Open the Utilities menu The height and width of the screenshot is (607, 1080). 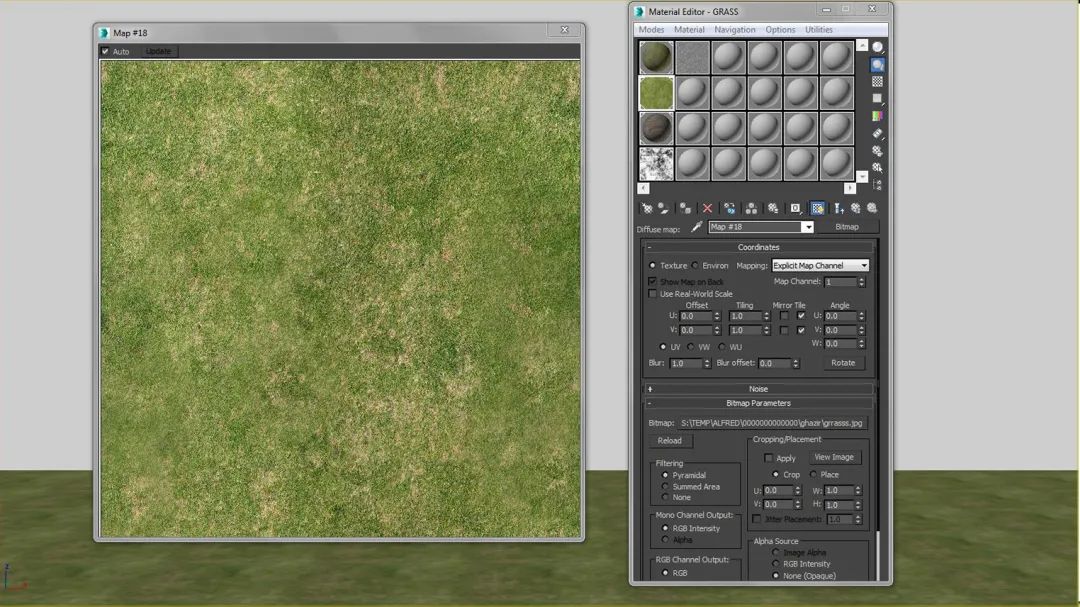[x=818, y=30]
